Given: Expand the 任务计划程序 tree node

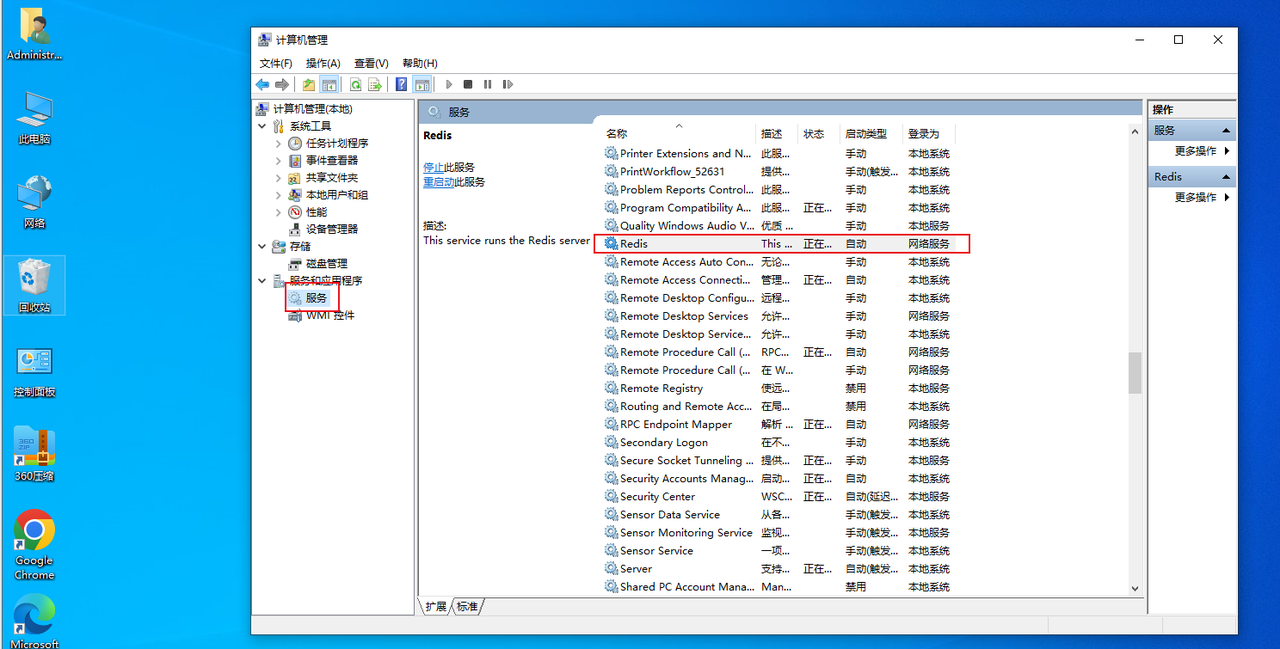Looking at the screenshot, I should [x=278, y=144].
